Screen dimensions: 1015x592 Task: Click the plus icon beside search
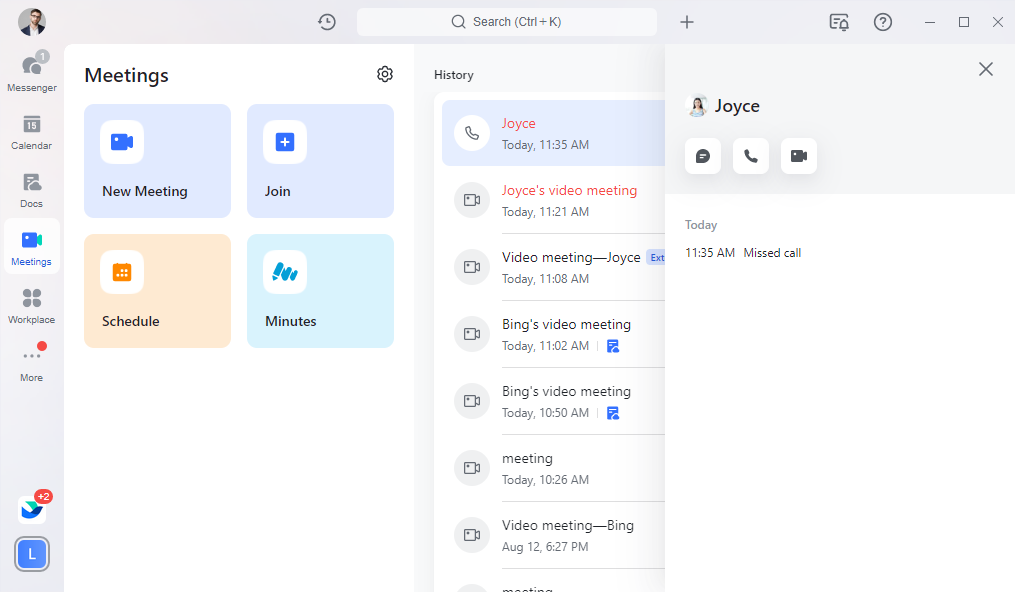687,22
